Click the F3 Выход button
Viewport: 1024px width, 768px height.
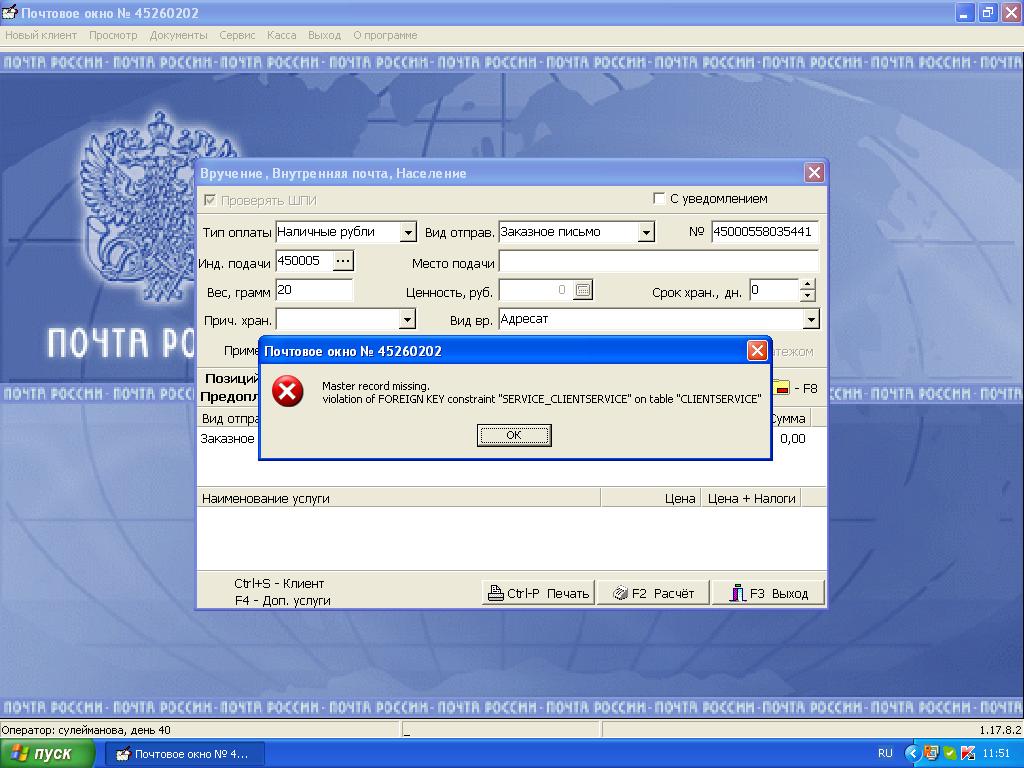pos(768,593)
